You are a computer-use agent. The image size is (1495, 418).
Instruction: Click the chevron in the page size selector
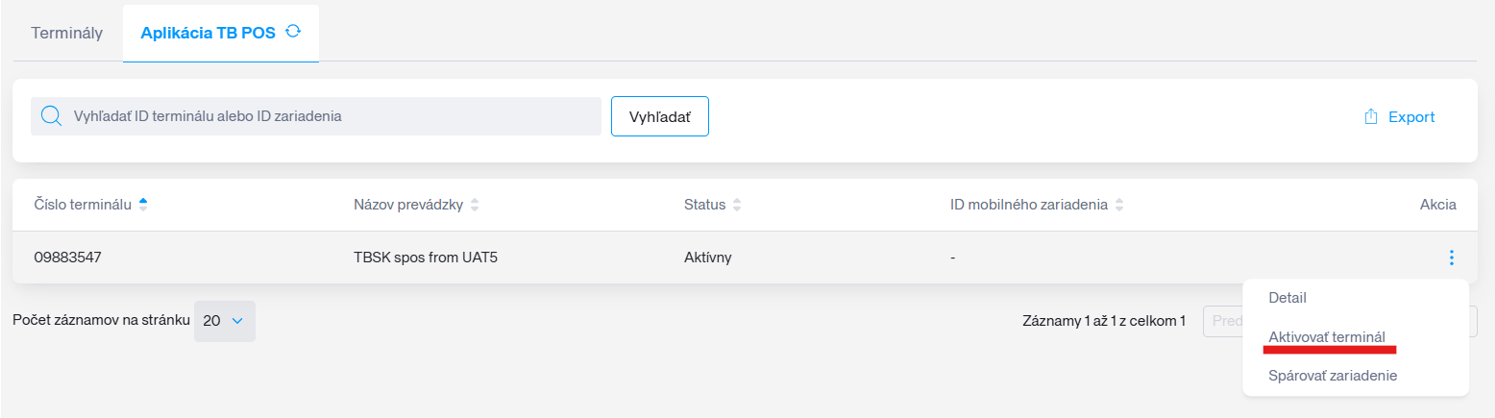tap(237, 321)
